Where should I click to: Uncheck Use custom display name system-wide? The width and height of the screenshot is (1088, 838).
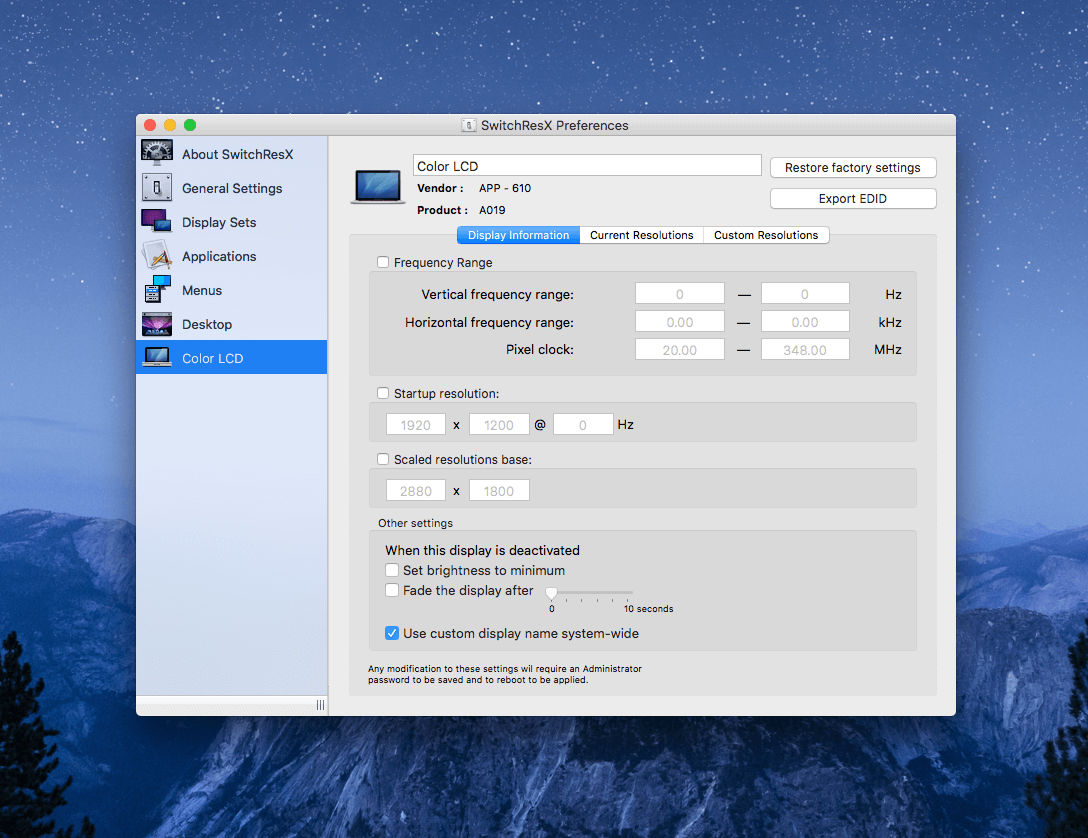click(x=392, y=633)
